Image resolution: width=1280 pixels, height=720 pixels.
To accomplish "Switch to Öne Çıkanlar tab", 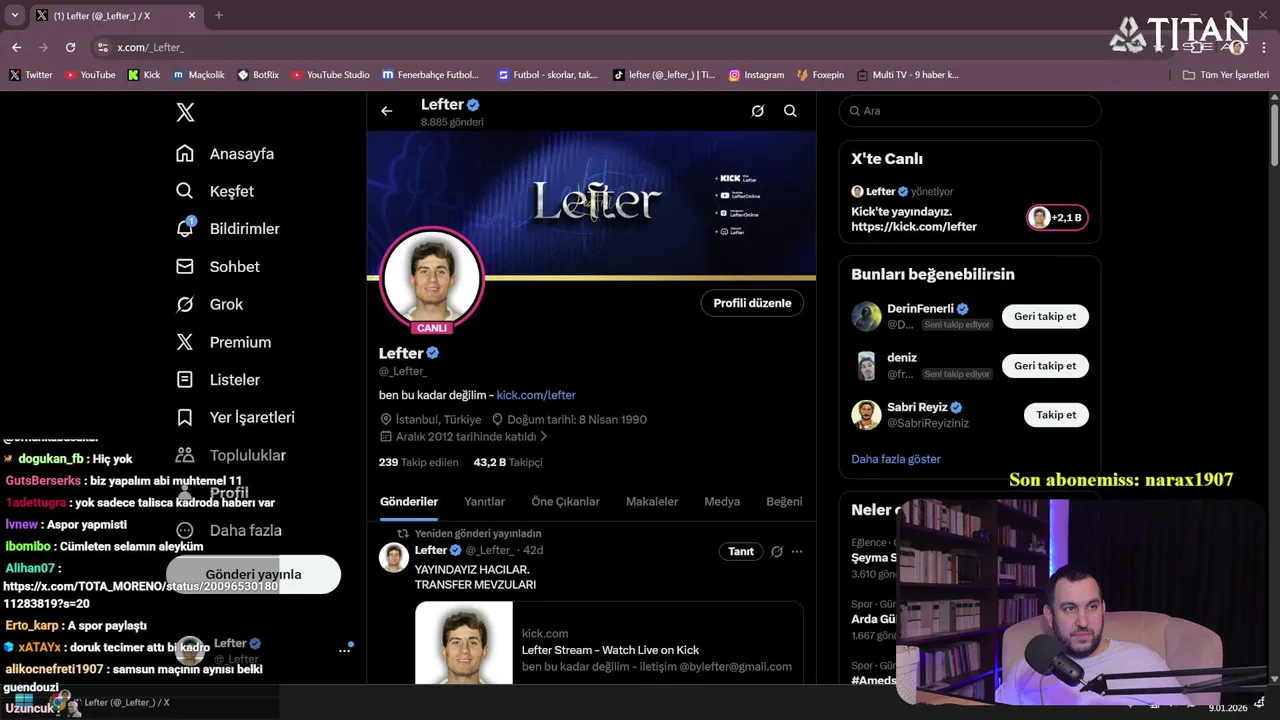I will click(x=565, y=502).
